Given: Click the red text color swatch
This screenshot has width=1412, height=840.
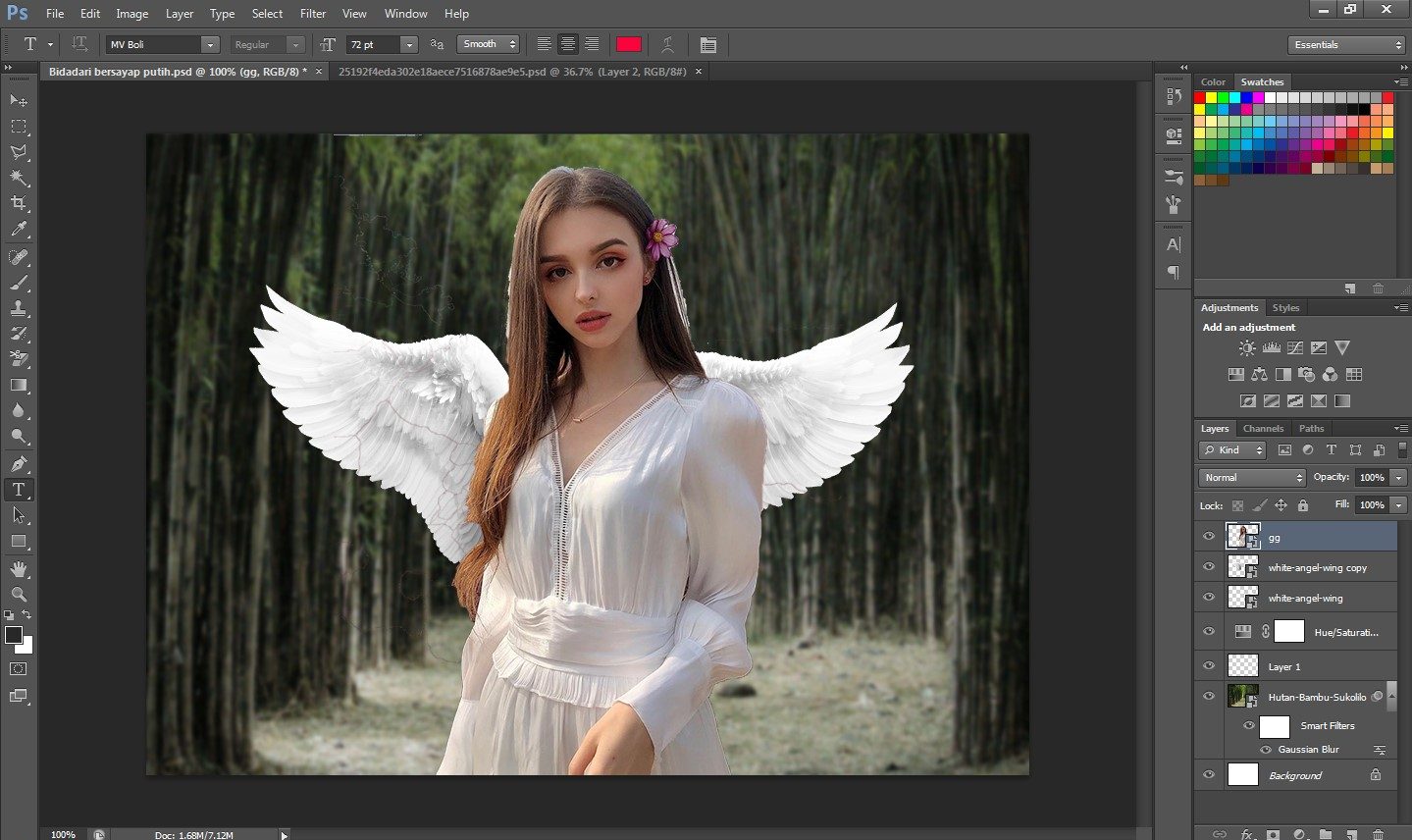Looking at the screenshot, I should [629, 44].
